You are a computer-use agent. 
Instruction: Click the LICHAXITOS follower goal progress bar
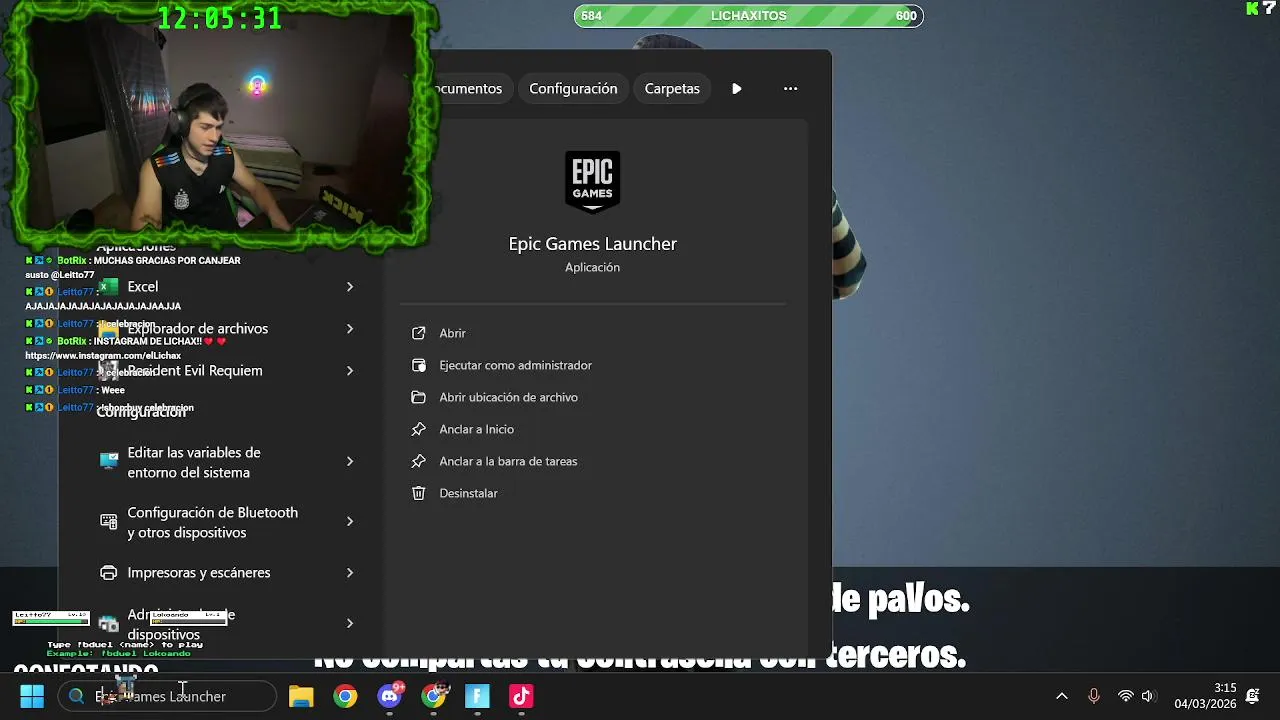(x=748, y=16)
